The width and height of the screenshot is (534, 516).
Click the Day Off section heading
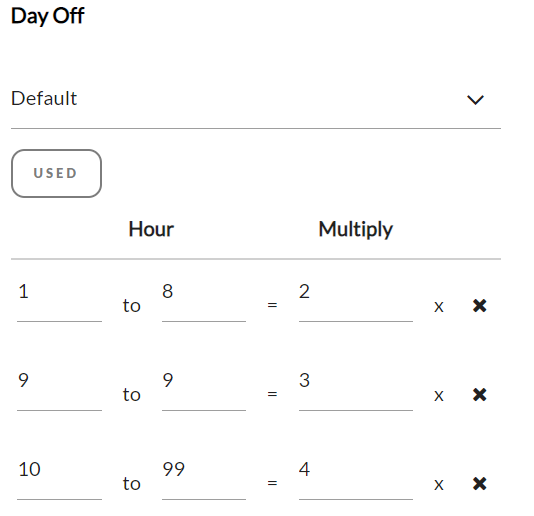(48, 16)
